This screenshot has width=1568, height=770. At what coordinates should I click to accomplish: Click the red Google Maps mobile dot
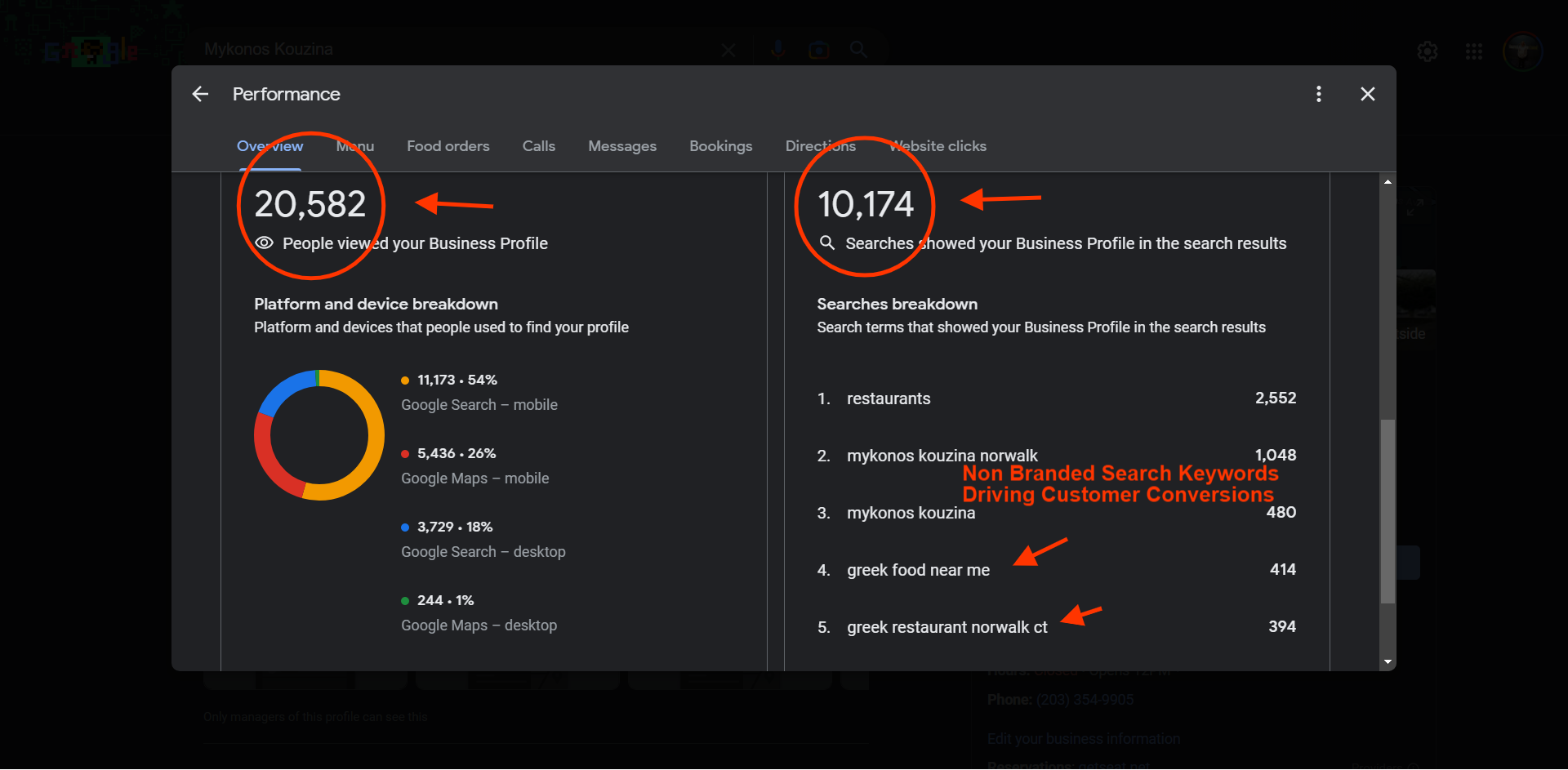(x=405, y=454)
